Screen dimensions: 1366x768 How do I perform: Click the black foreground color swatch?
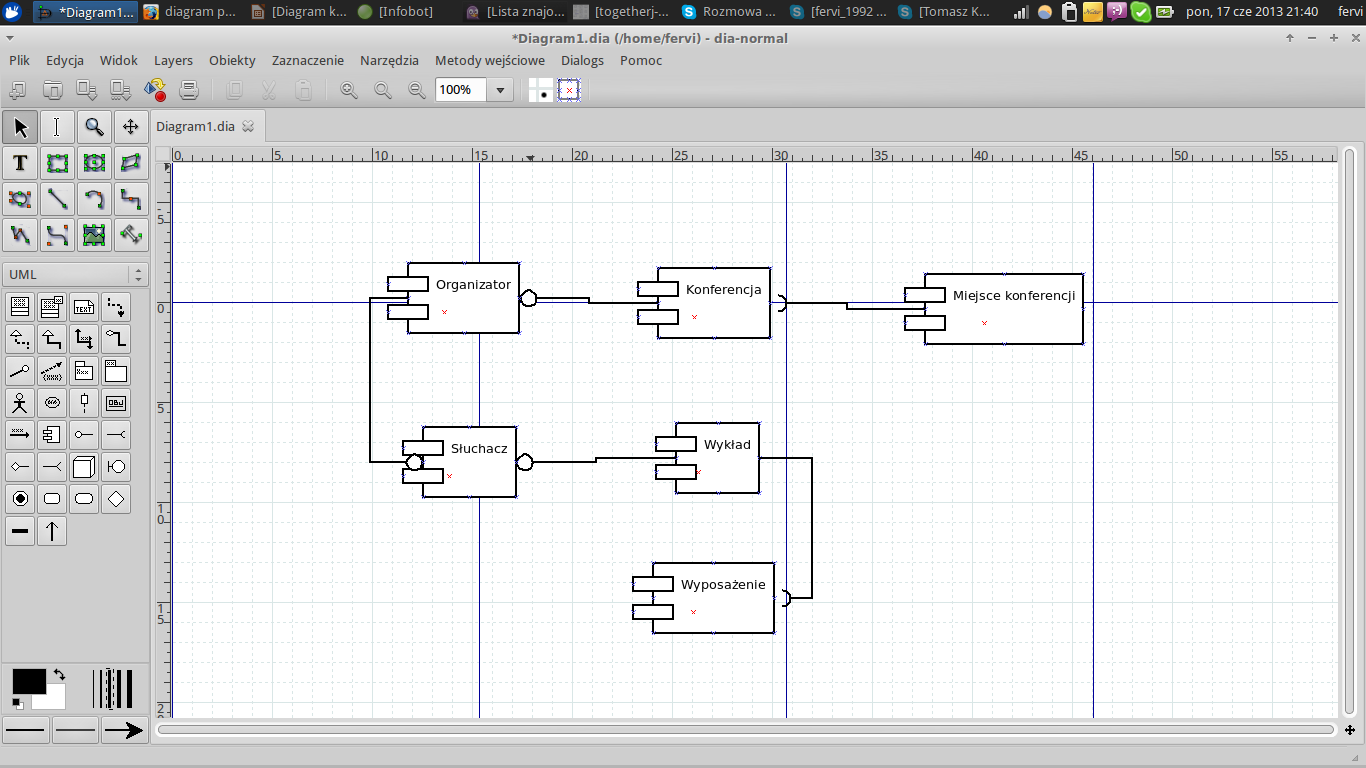(x=28, y=682)
